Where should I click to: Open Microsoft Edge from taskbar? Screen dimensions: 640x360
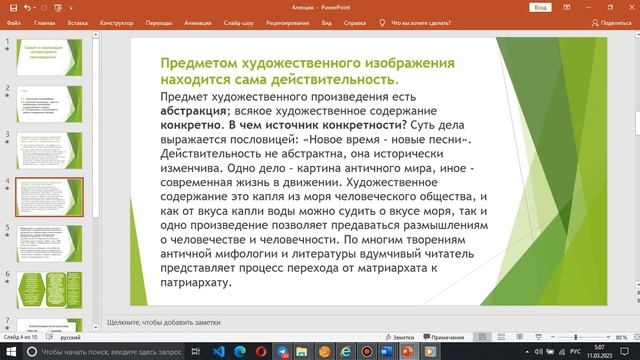pyautogui.click(x=240, y=351)
